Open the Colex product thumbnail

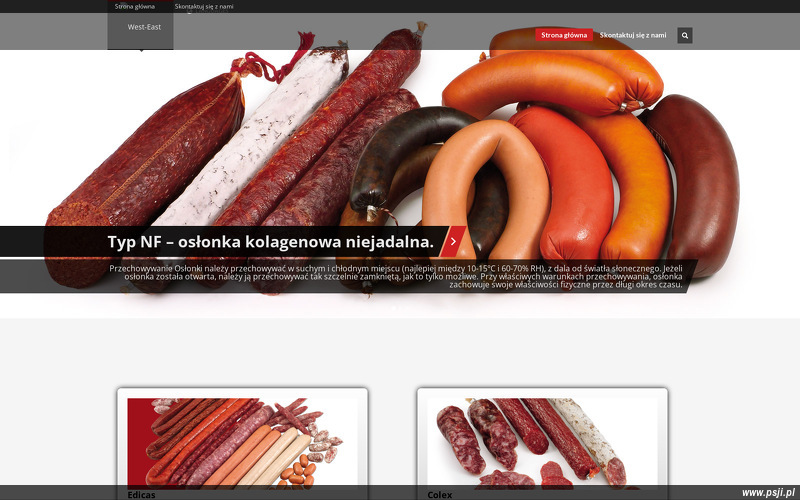tap(542, 442)
